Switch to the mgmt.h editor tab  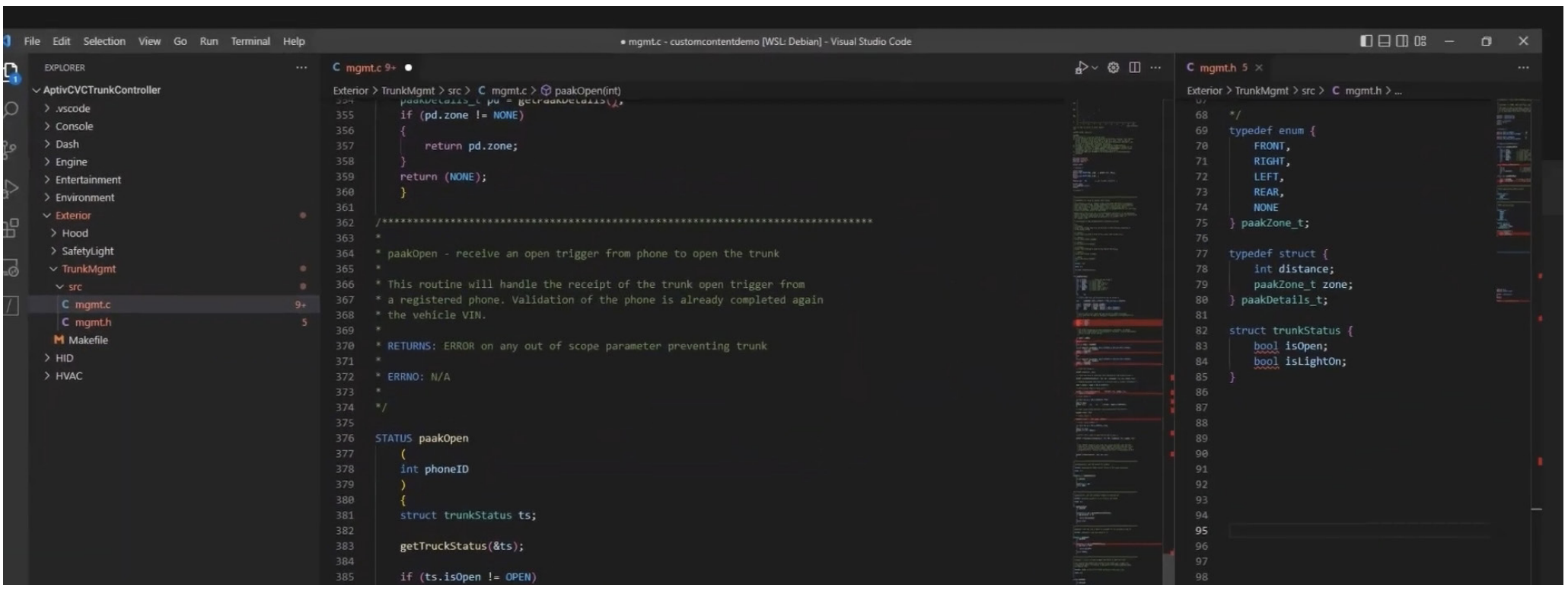1216,68
